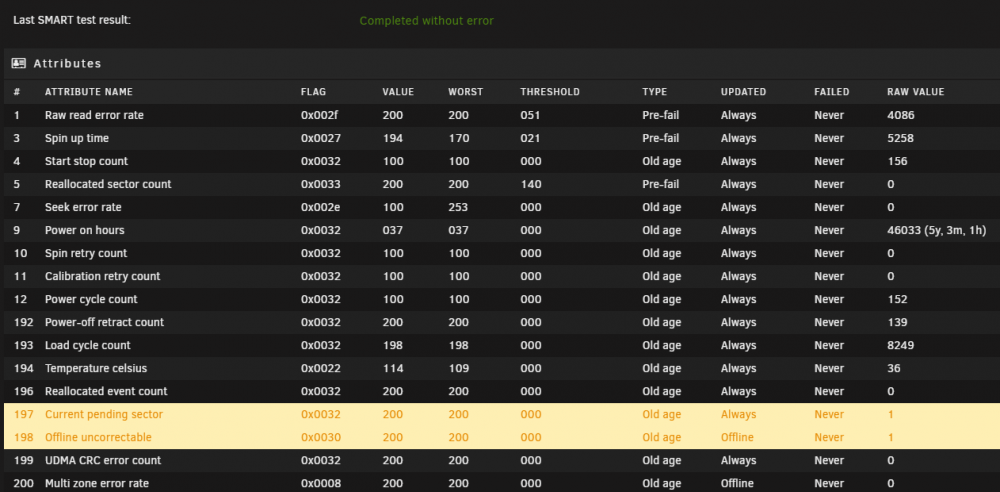Click value 114 in Temperature celsius row
Screen dimensions: 1000x492
coord(392,368)
